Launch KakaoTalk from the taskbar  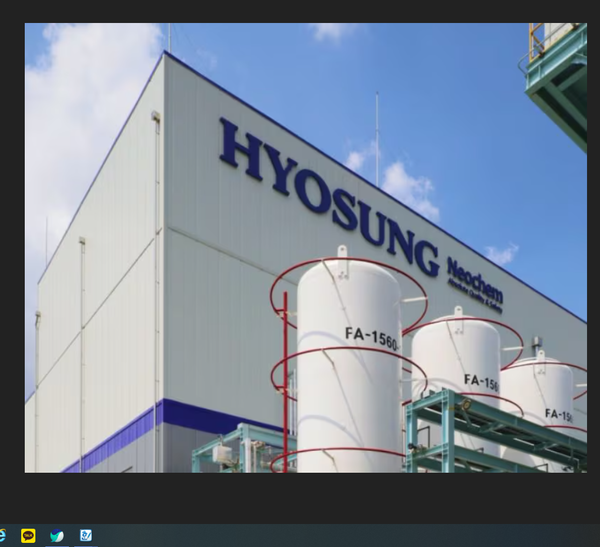[29, 536]
